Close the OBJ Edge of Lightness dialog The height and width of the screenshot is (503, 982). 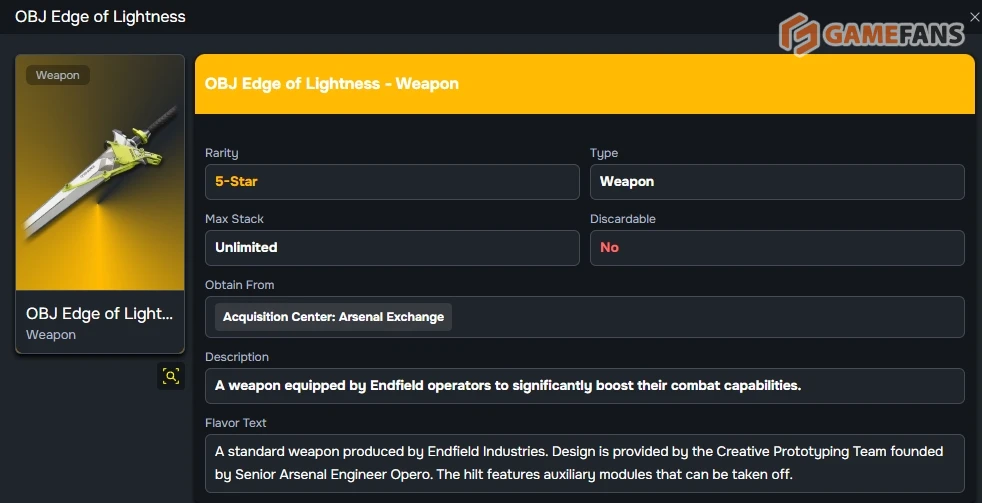point(975,17)
